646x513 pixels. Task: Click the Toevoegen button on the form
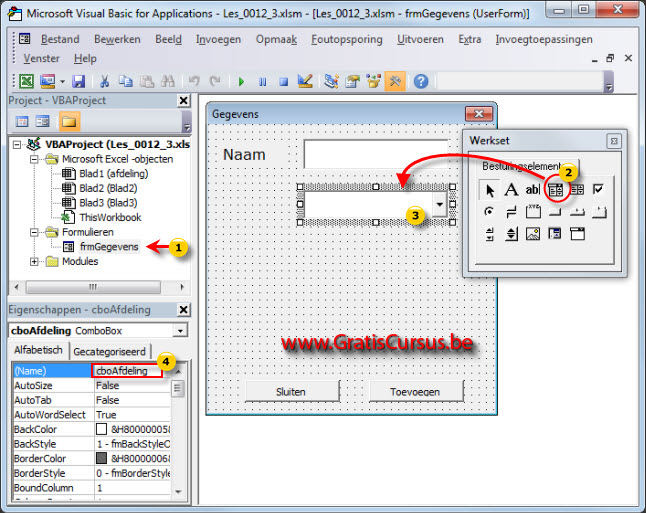click(415, 392)
